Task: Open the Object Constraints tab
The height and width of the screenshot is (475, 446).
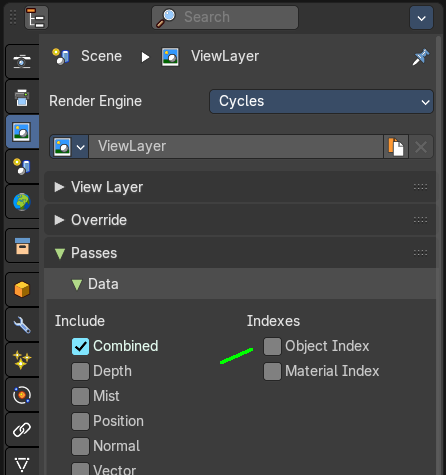Action: click(x=22, y=430)
